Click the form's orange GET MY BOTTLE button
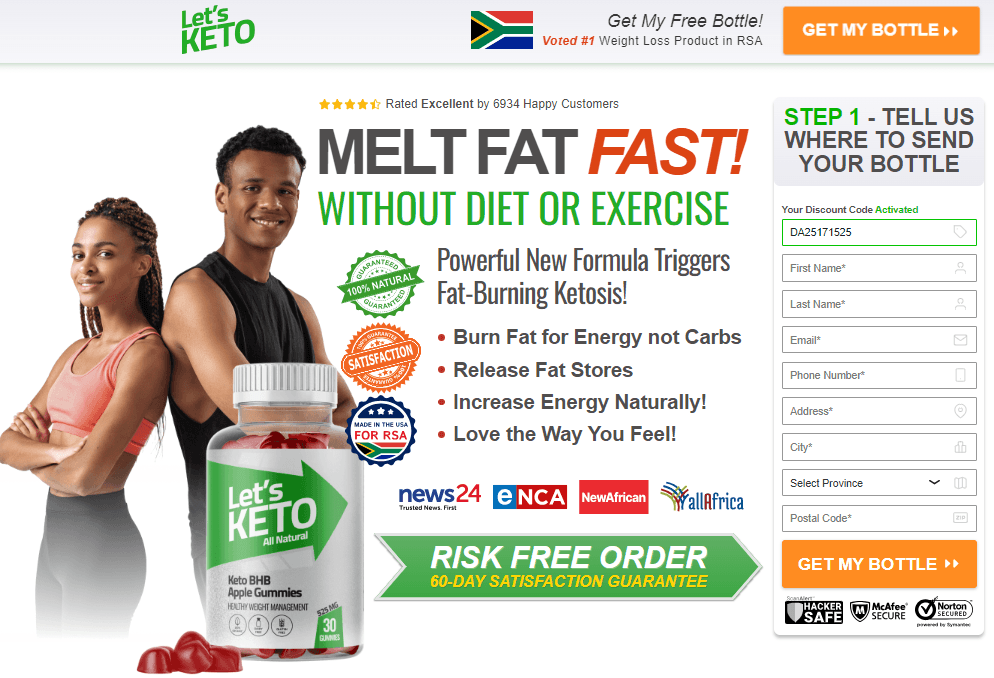Image resolution: width=994 pixels, height=678 pixels. tap(879, 564)
